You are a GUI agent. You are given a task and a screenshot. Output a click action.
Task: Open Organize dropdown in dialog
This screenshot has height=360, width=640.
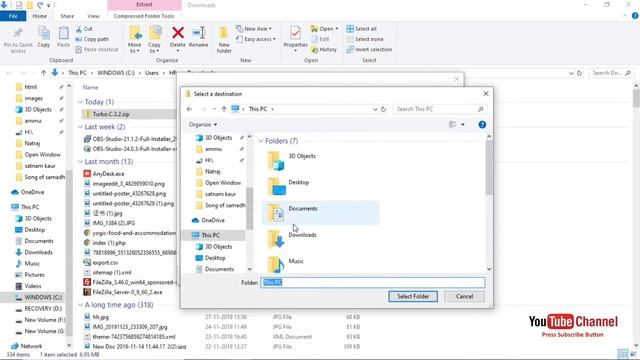click(x=203, y=124)
